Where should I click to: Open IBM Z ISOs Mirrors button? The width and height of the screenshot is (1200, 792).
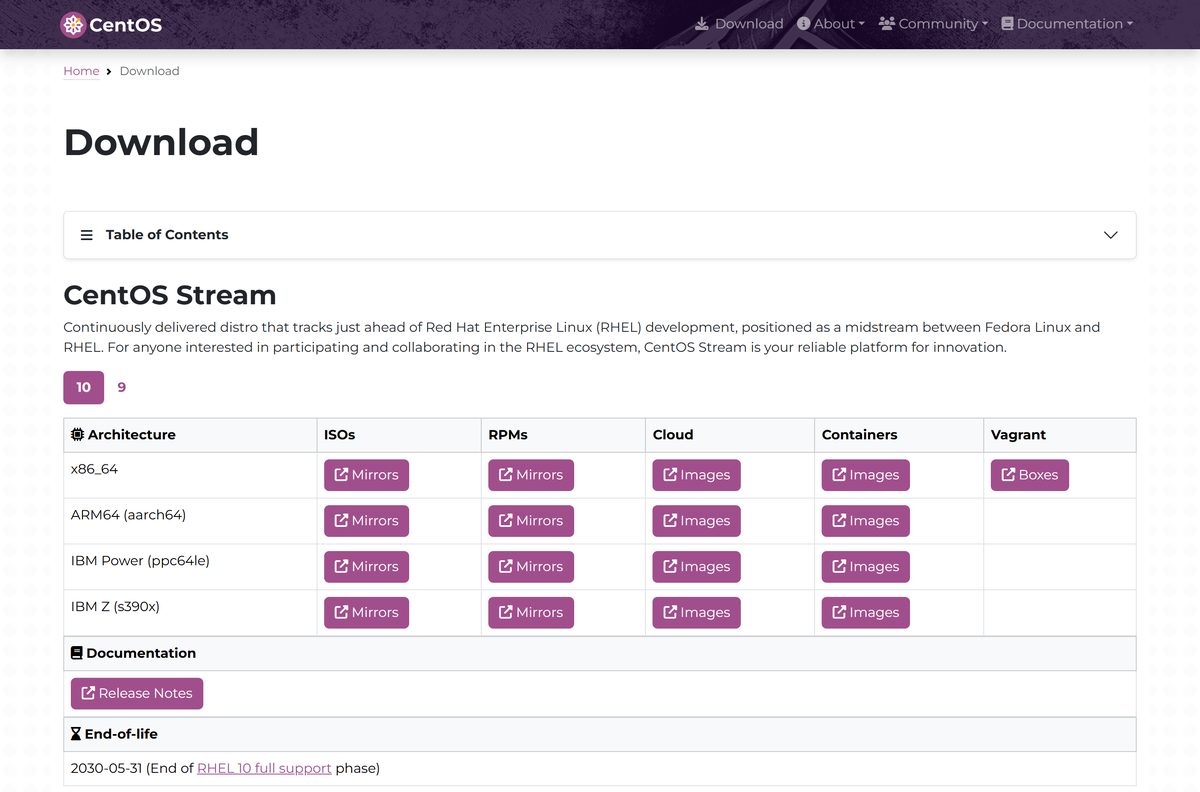(366, 613)
